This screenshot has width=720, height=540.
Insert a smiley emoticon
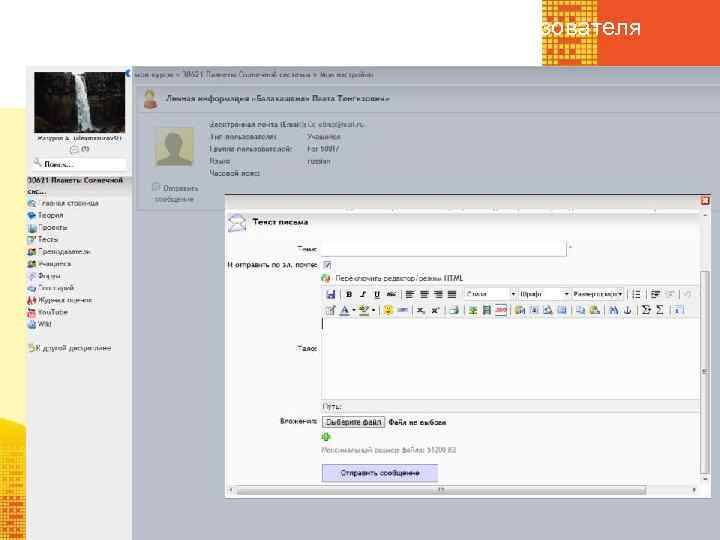tap(388, 310)
